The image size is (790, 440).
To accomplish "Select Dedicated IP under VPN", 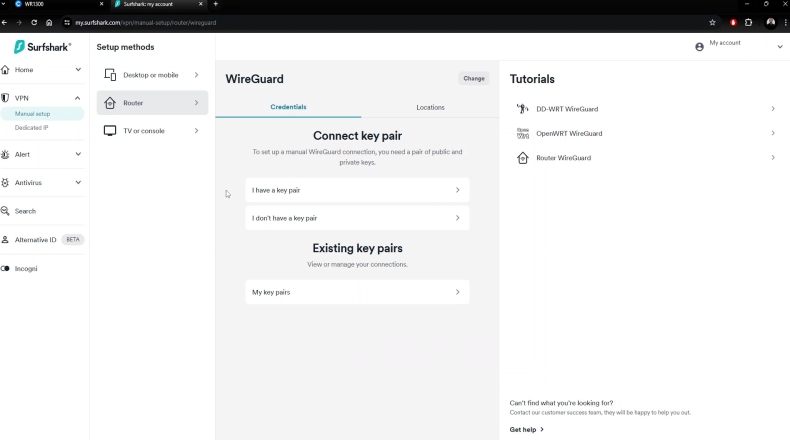I will coord(32,128).
